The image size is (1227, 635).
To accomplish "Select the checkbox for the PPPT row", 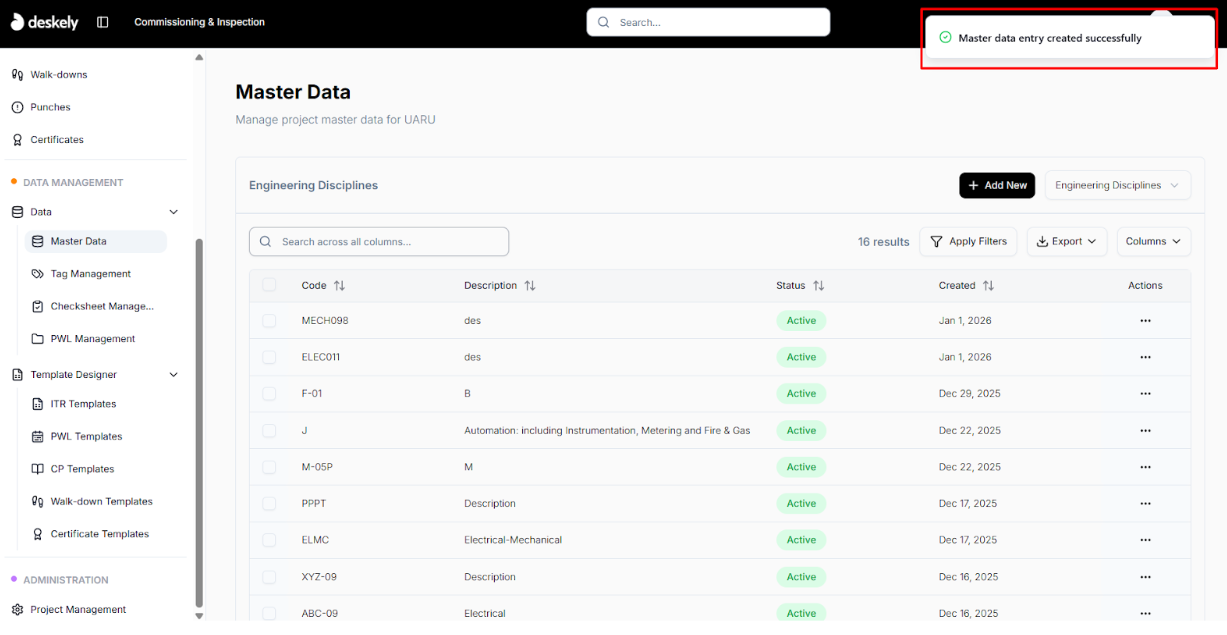I will point(269,503).
